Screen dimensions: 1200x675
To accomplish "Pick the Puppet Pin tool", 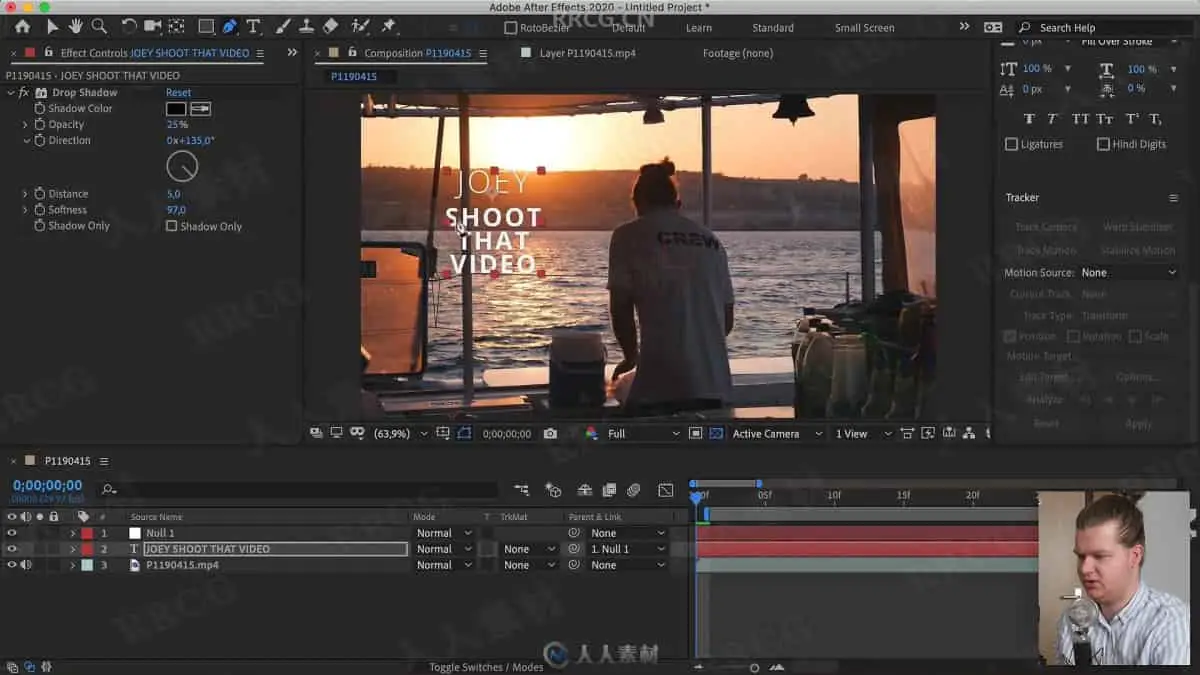I will 388,27.
